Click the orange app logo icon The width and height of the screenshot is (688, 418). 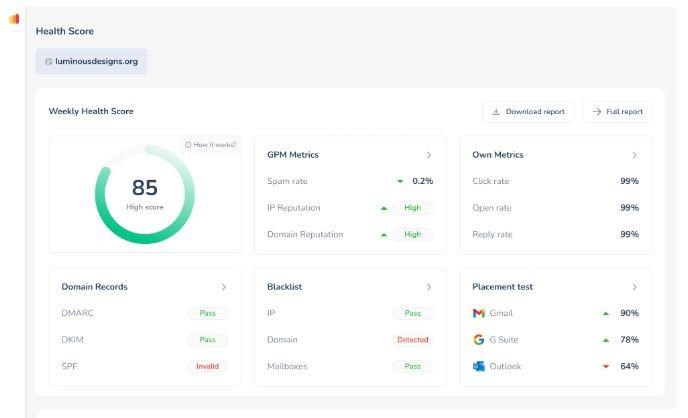[14, 19]
